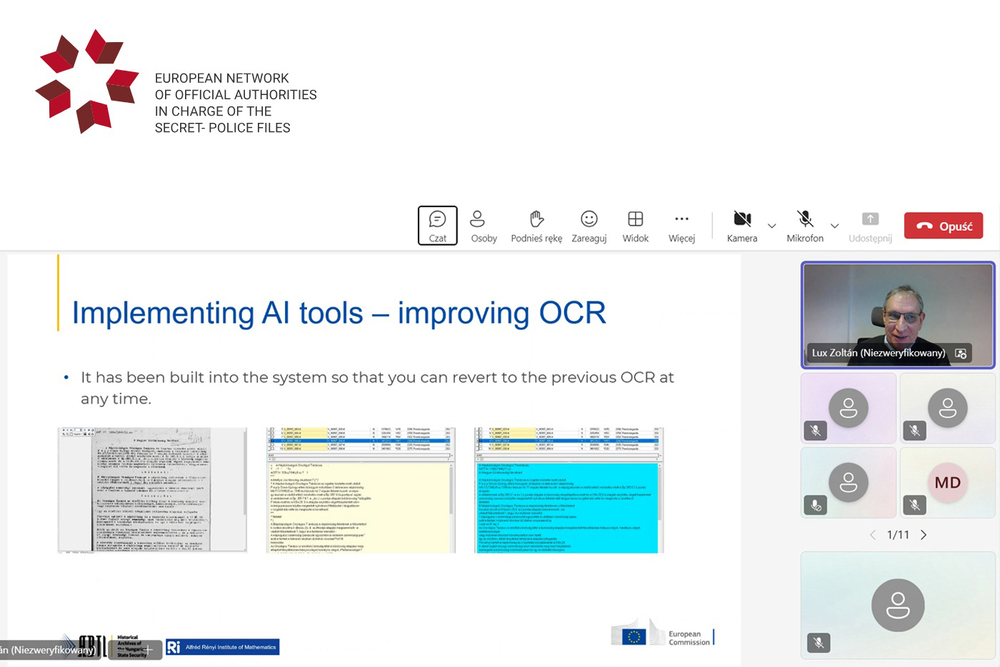1000x667 pixels.
Task: Open the Więcej more options menu
Action: (681, 226)
